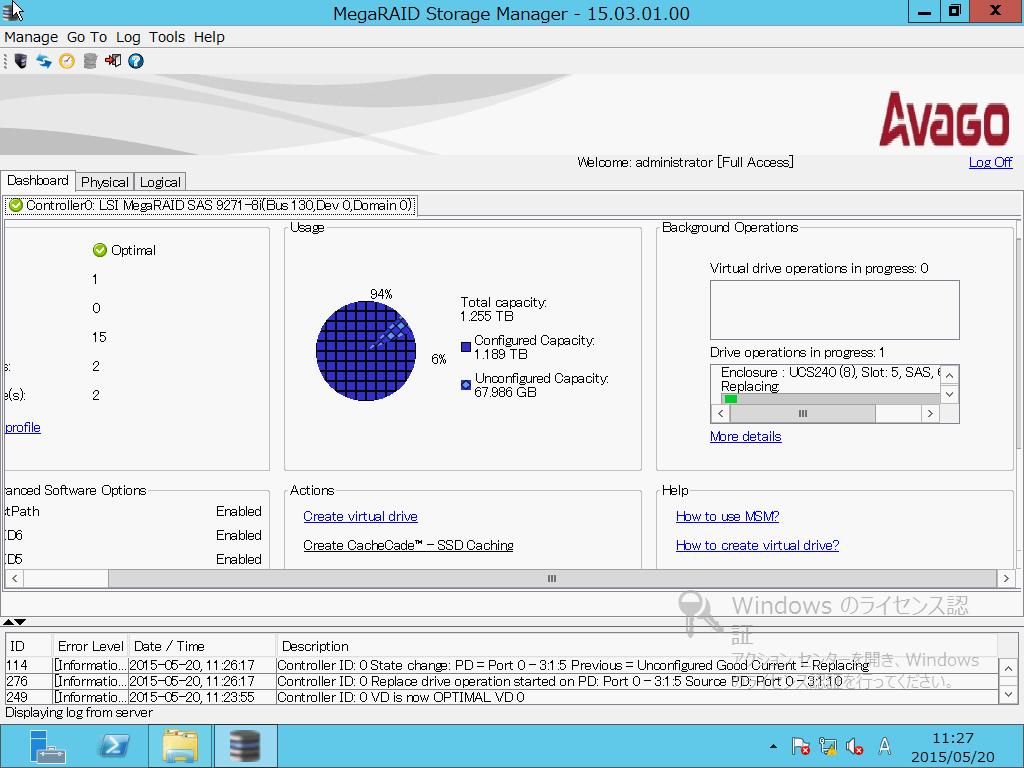Click the yellow clock toolbar icon
This screenshot has width=1024, height=768.
pos(67,61)
